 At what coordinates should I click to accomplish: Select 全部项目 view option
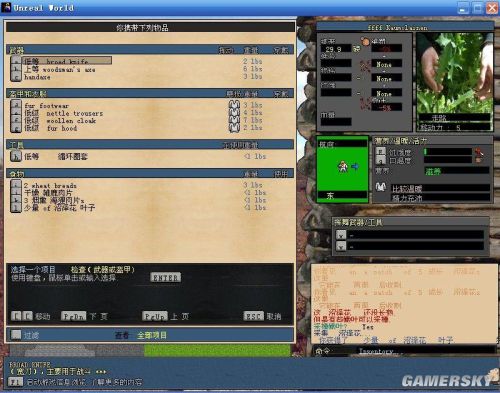(x=152, y=335)
